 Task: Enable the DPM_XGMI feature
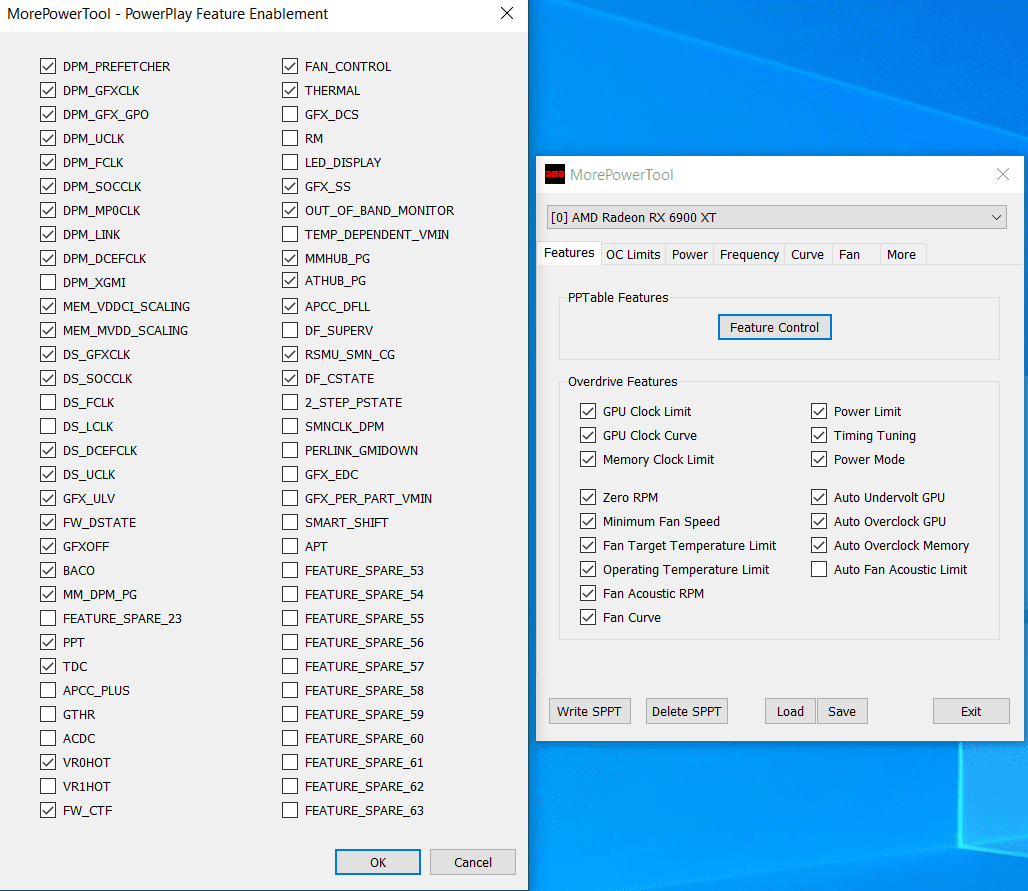(x=48, y=282)
